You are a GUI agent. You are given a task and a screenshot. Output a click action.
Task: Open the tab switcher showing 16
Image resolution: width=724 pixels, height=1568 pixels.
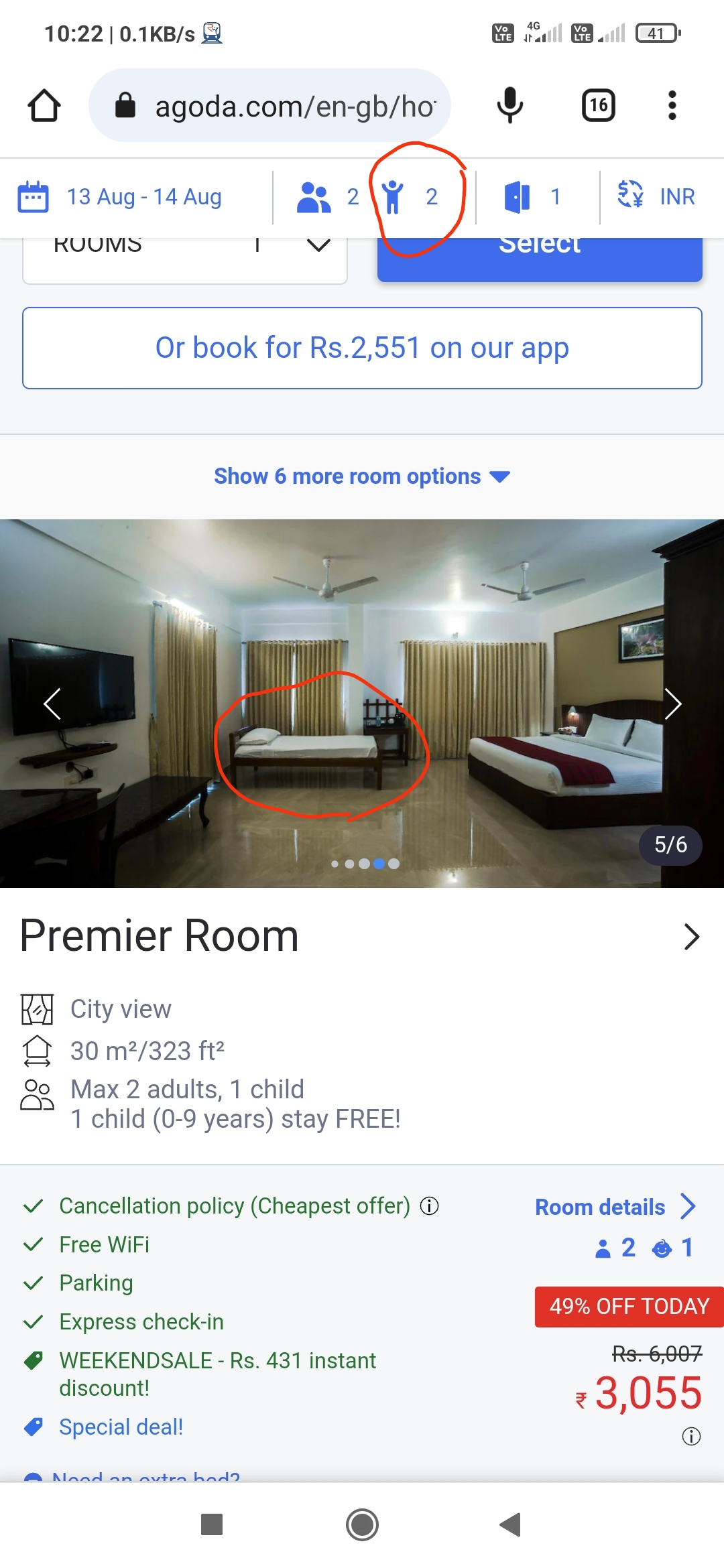click(598, 105)
